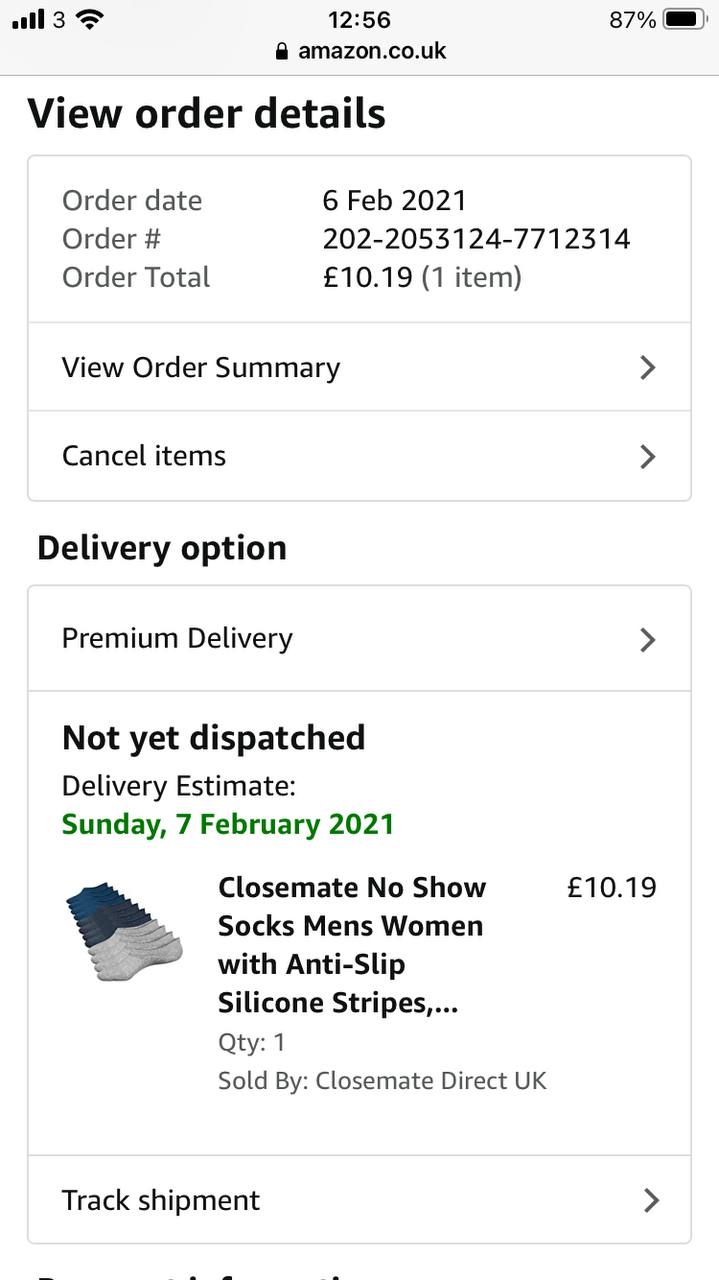Open Track shipment
This screenshot has width=719, height=1280.
(x=161, y=1200)
